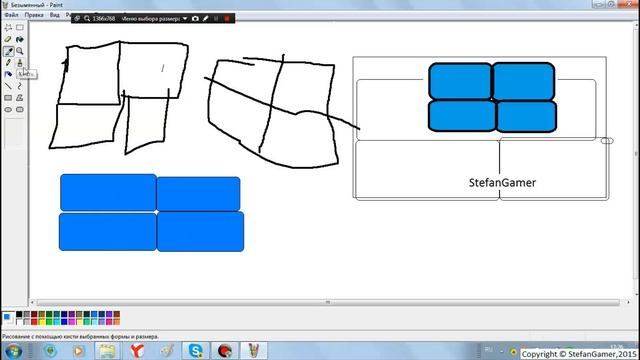Click the red ball taskbar application icon
640x360 pixels.
tap(224, 351)
